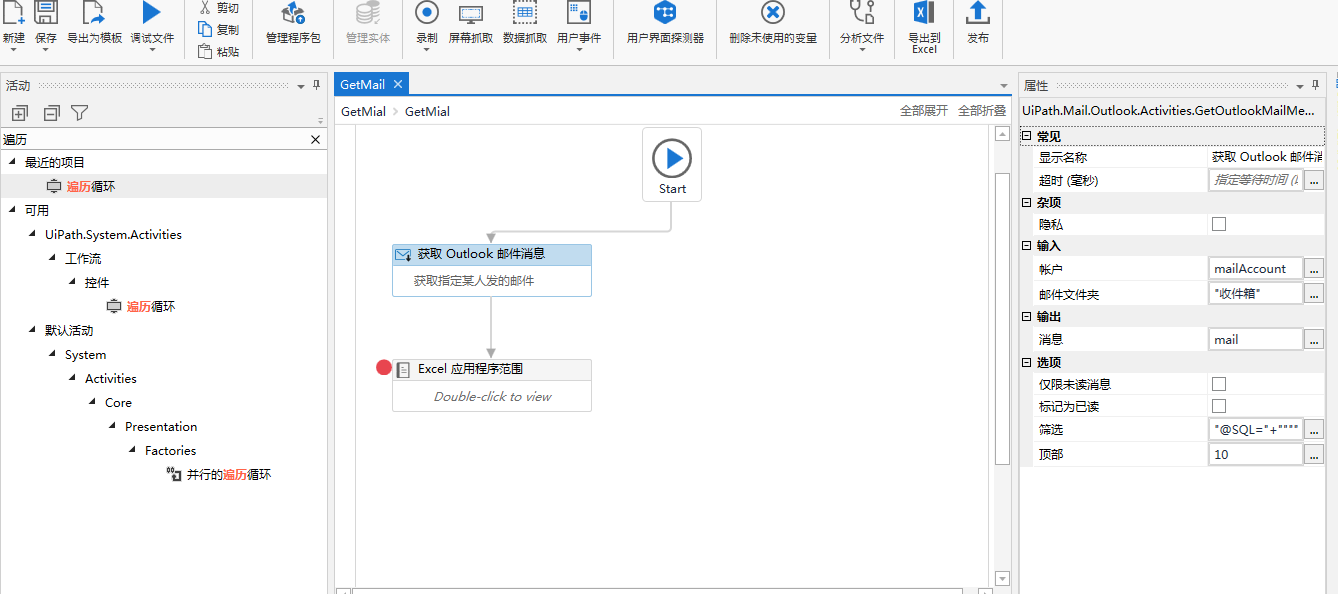This screenshot has height=594, width=1338.
Task: Collapse the 输入 property section
Action: click(x=1026, y=245)
